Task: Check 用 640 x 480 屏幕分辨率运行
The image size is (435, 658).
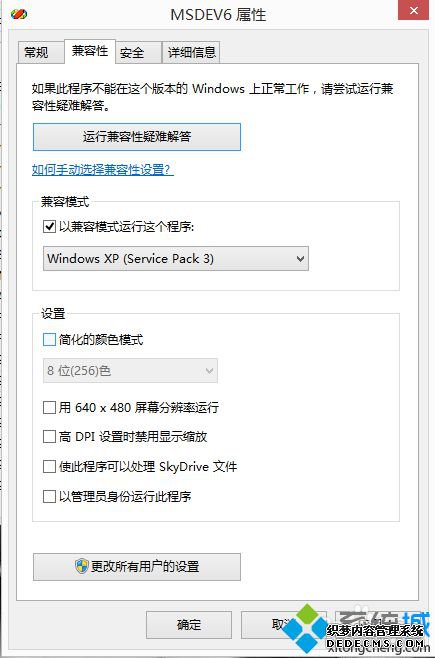Action: (49, 407)
